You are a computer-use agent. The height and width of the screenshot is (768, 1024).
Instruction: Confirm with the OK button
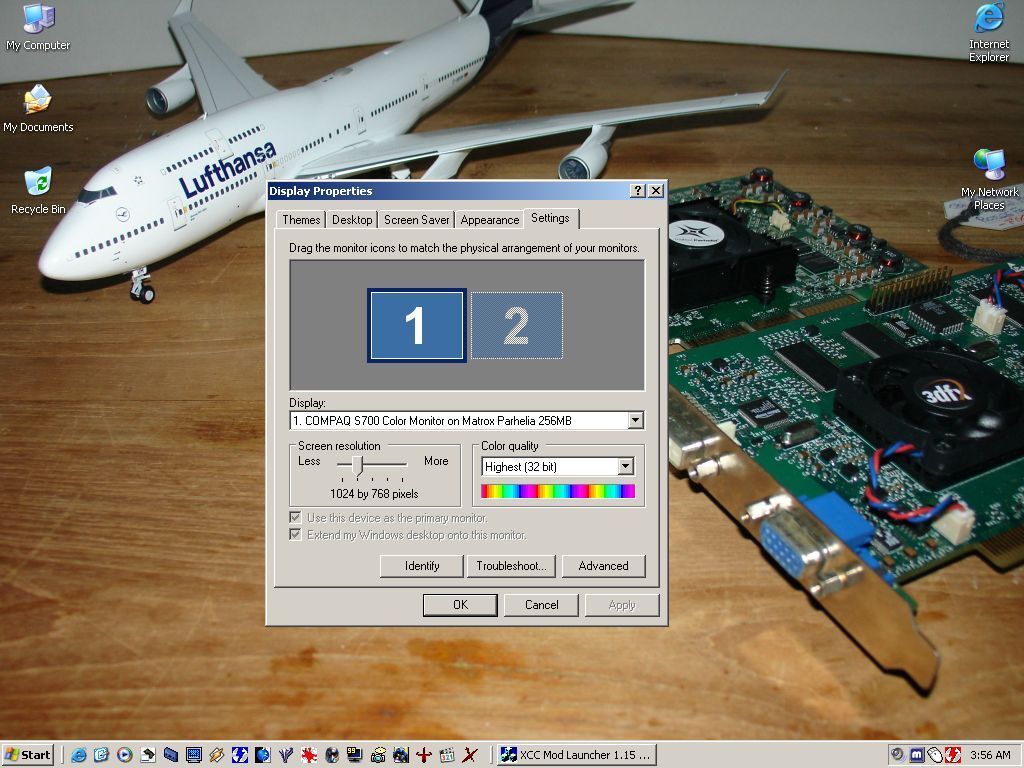(460, 605)
